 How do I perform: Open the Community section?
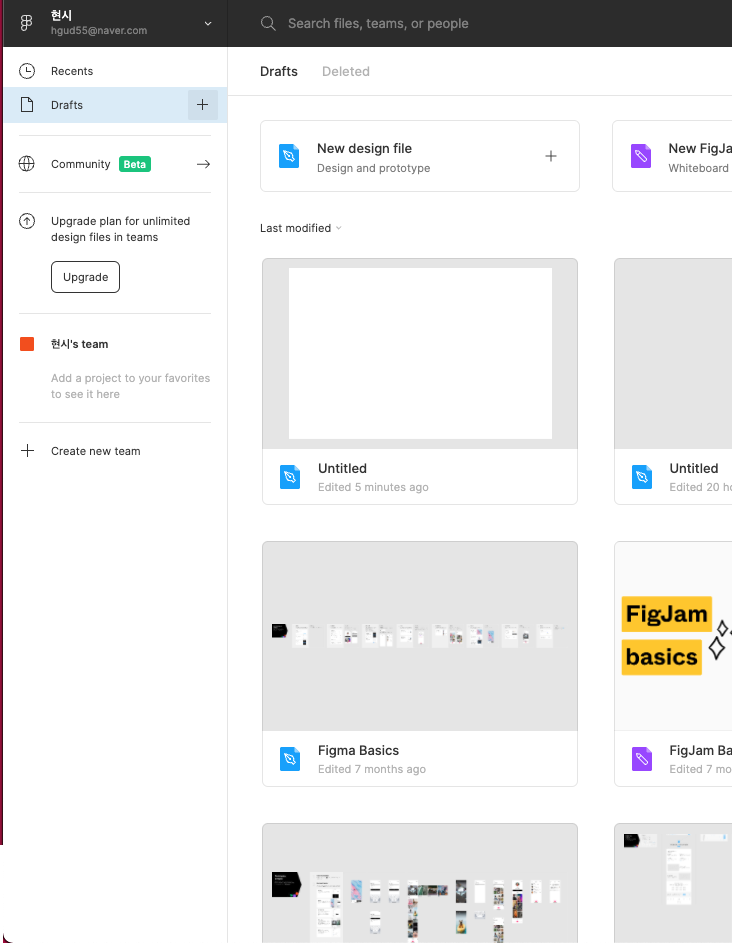115,164
